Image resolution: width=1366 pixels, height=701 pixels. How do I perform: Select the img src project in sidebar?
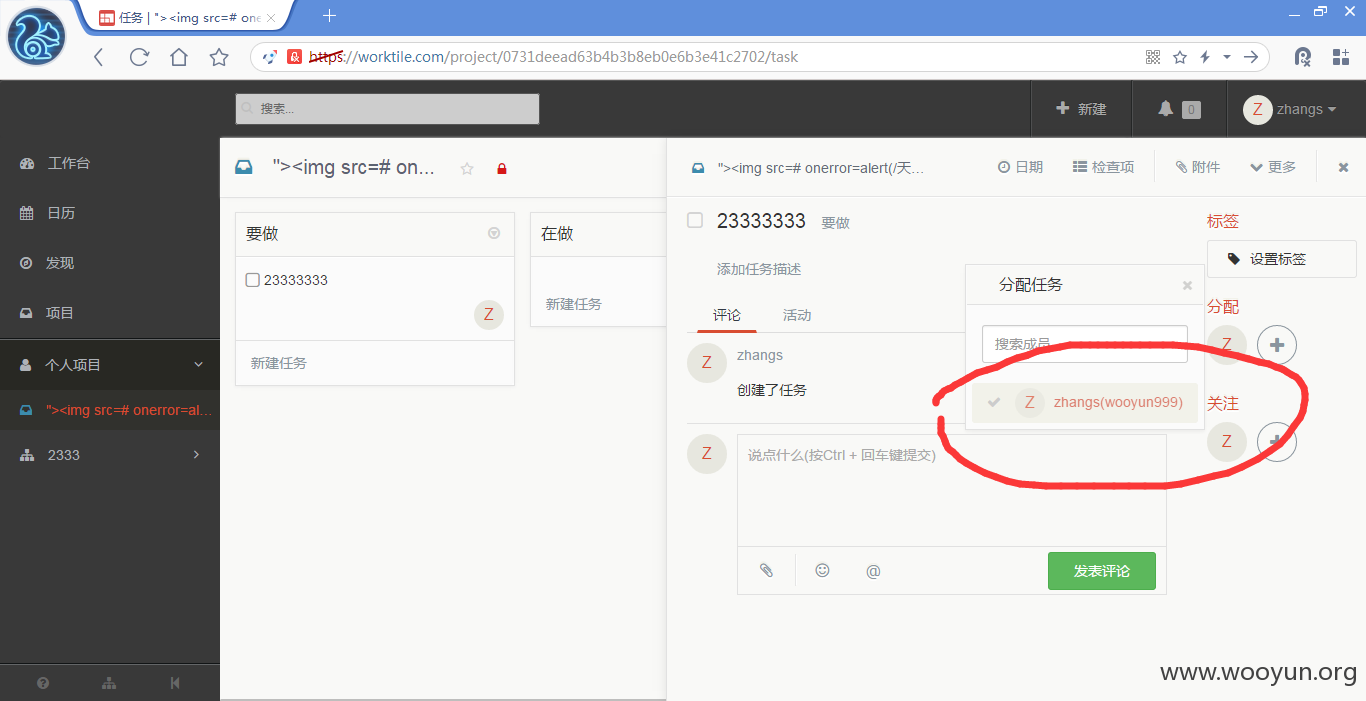(x=110, y=410)
